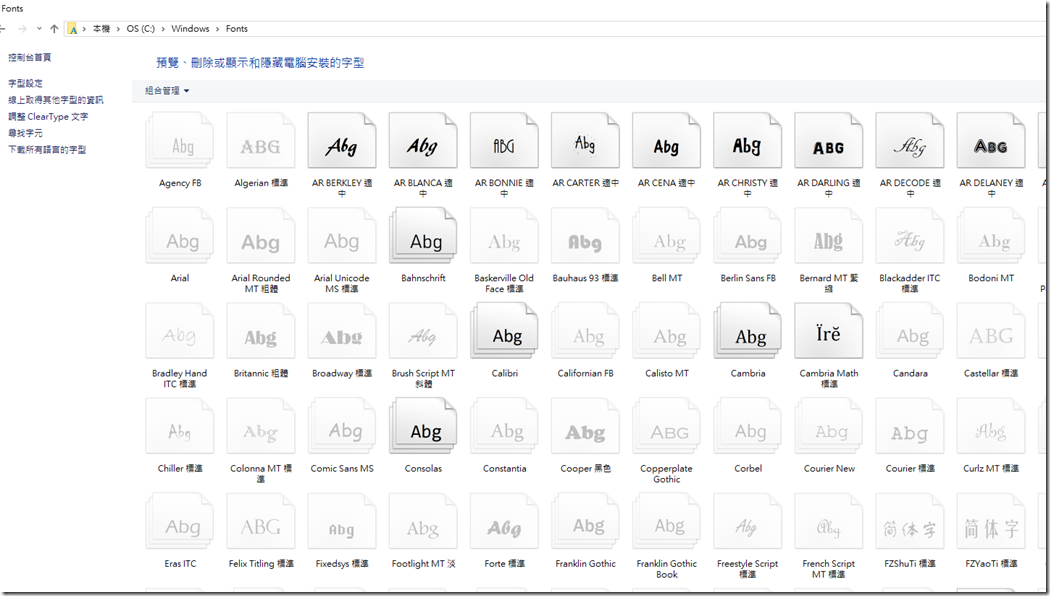
Task: Select the Calibri font family icon
Action: (x=504, y=331)
